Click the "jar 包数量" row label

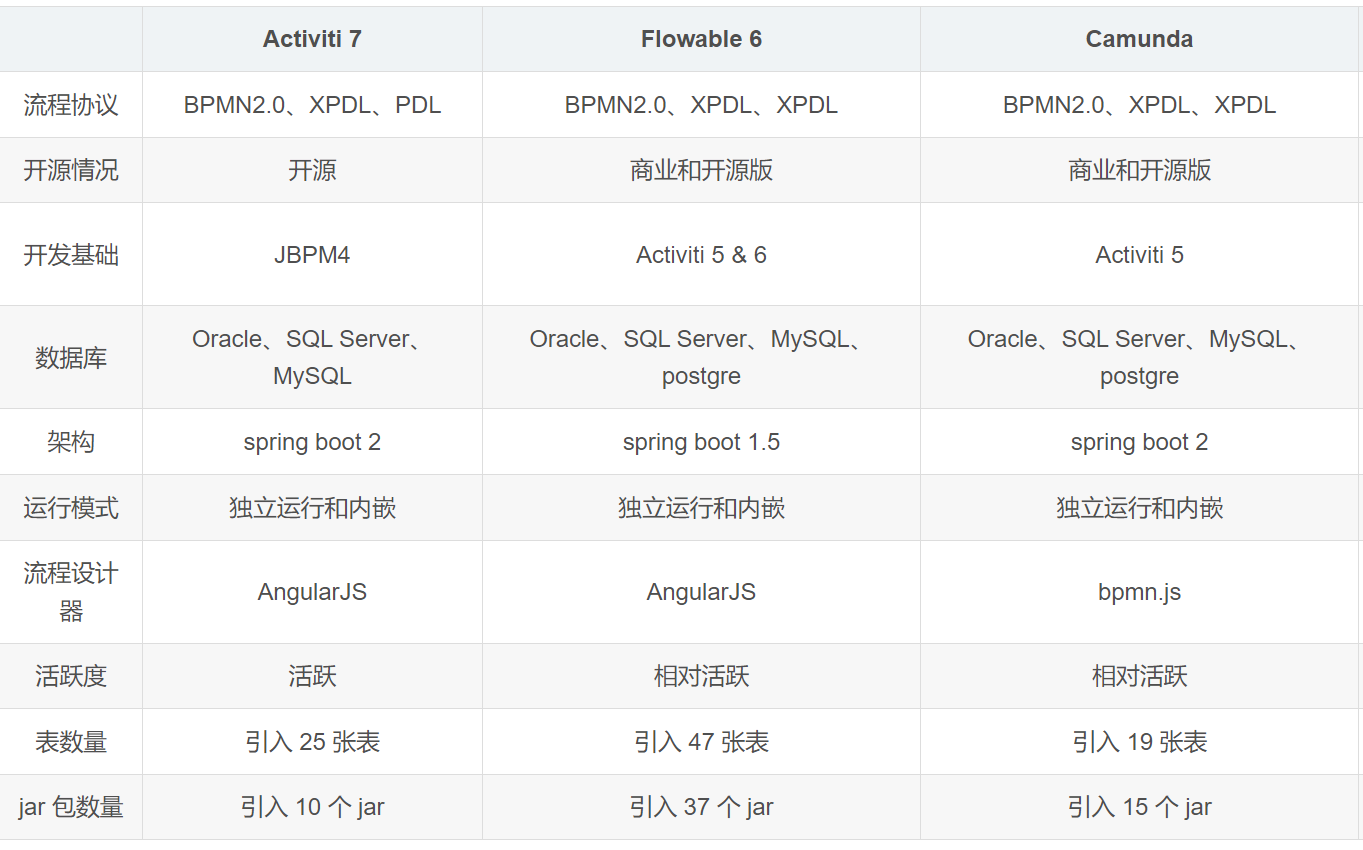click(71, 807)
